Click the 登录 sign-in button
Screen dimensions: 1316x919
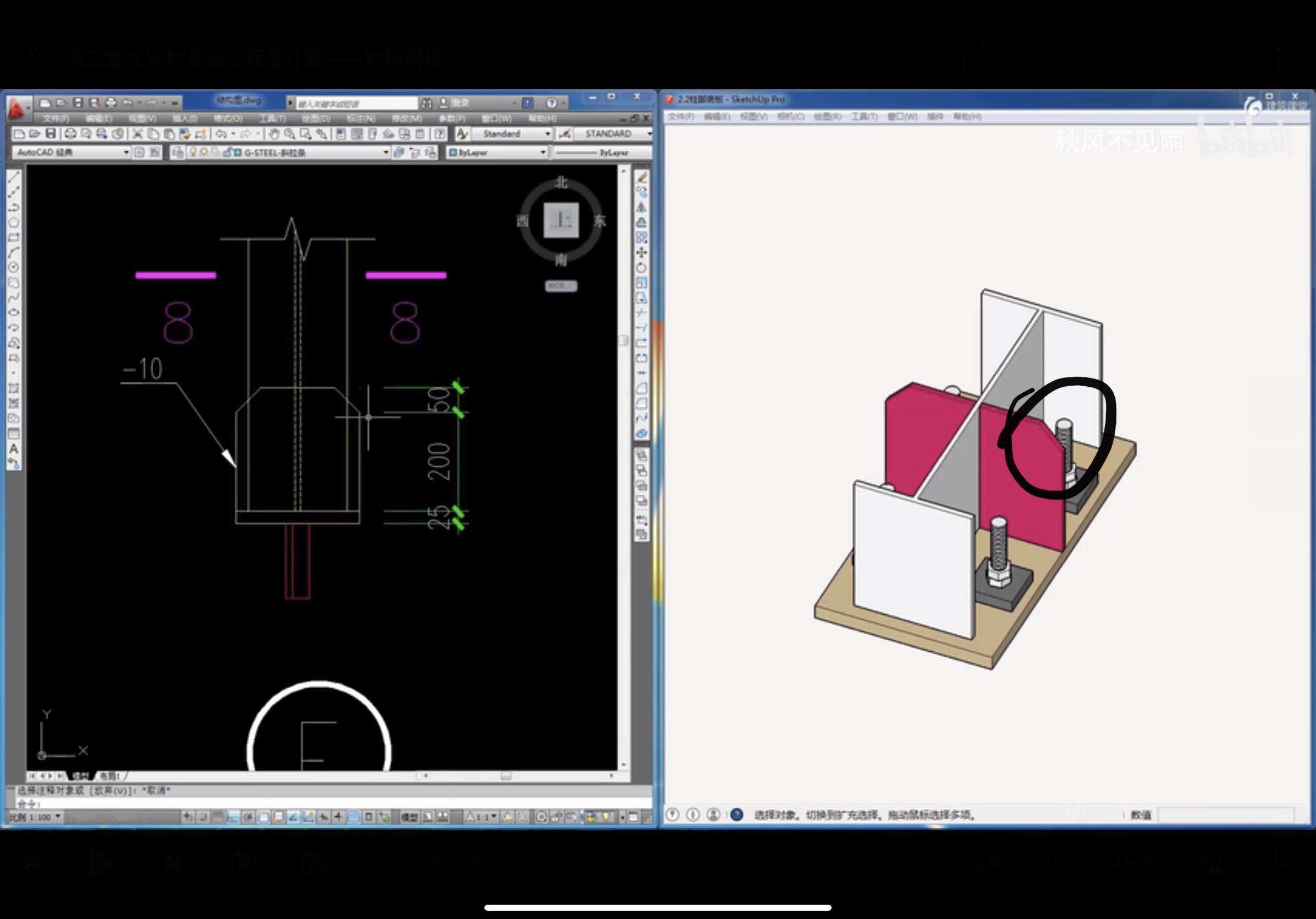point(460,103)
